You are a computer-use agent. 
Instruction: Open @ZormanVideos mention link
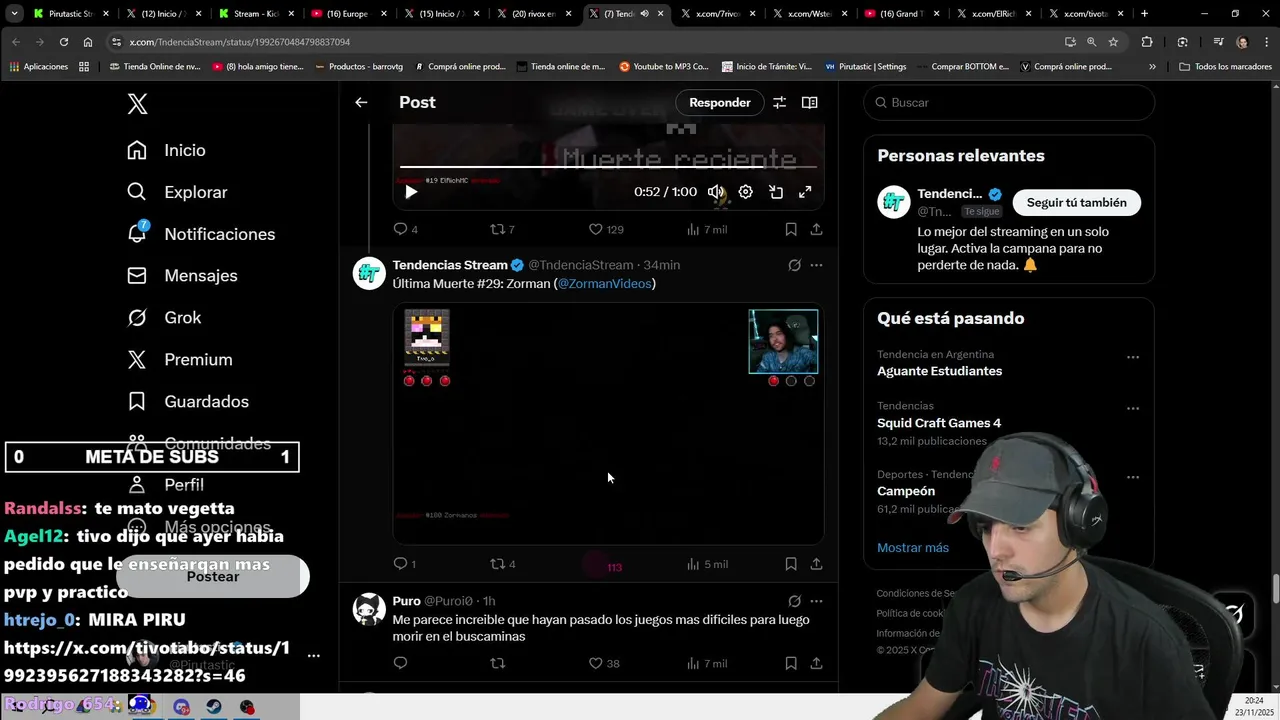click(x=605, y=284)
